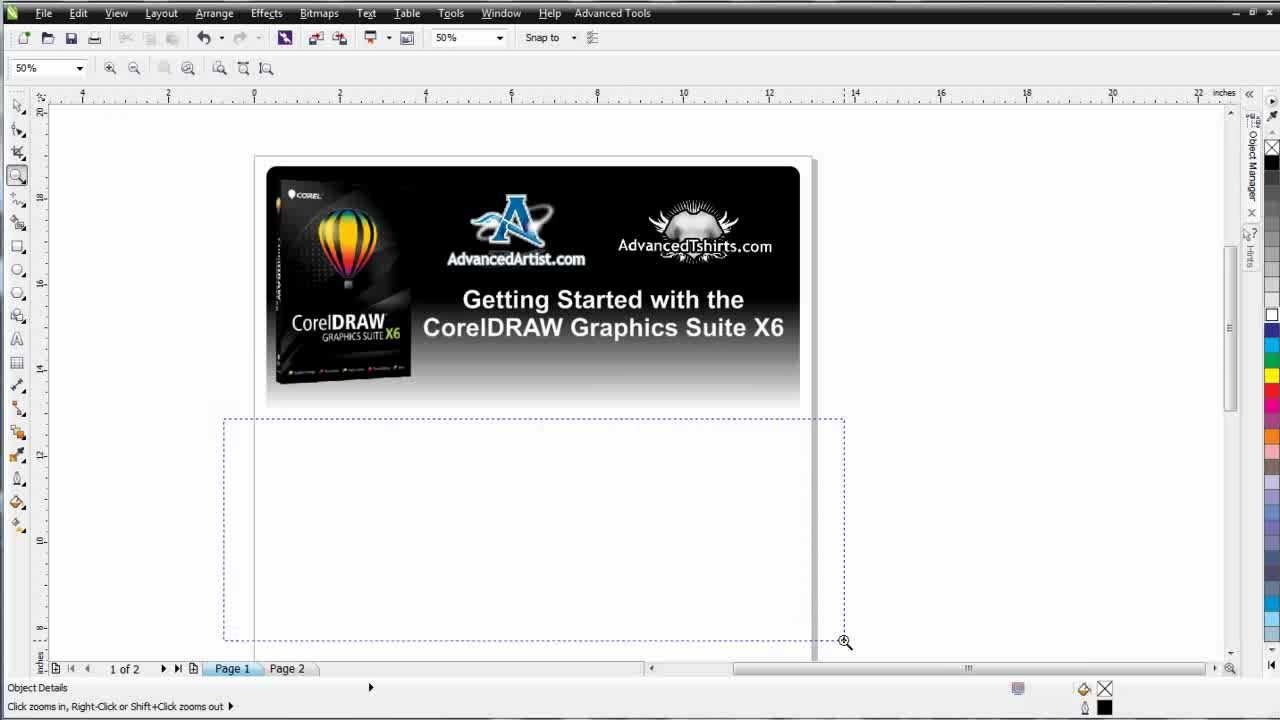Screen dimensions: 1280x720
Task: Click the horizontal scrollbar thumb
Action: (968, 668)
